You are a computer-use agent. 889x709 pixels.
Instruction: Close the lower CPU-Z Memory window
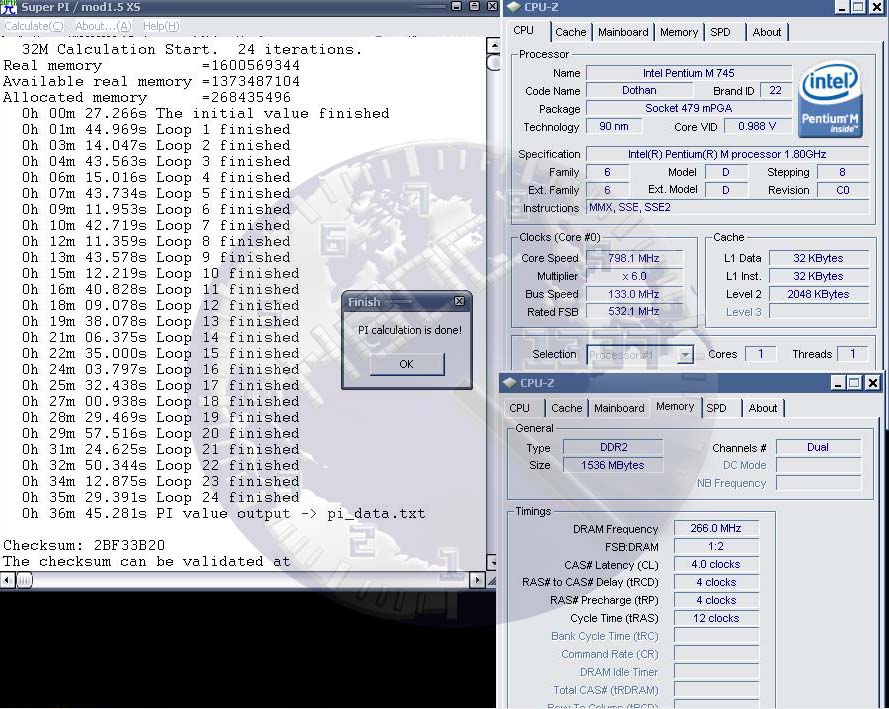(x=873, y=383)
